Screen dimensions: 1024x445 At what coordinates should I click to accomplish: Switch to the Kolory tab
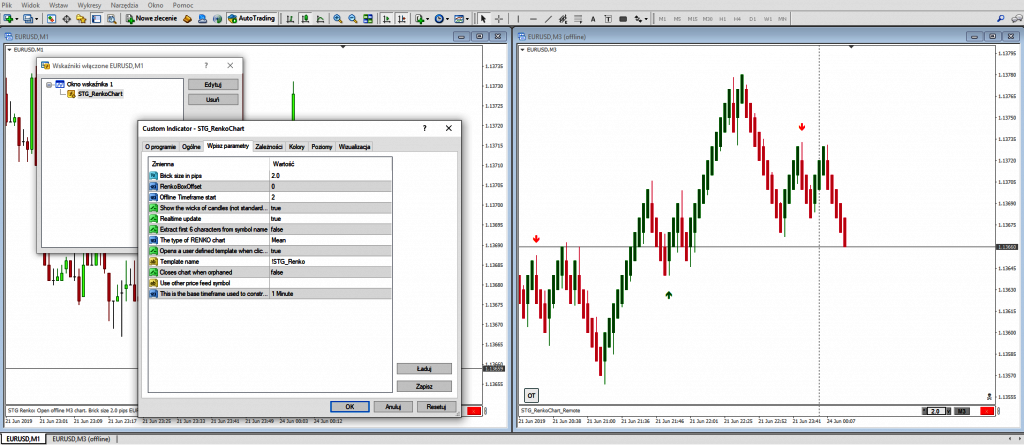(297, 146)
